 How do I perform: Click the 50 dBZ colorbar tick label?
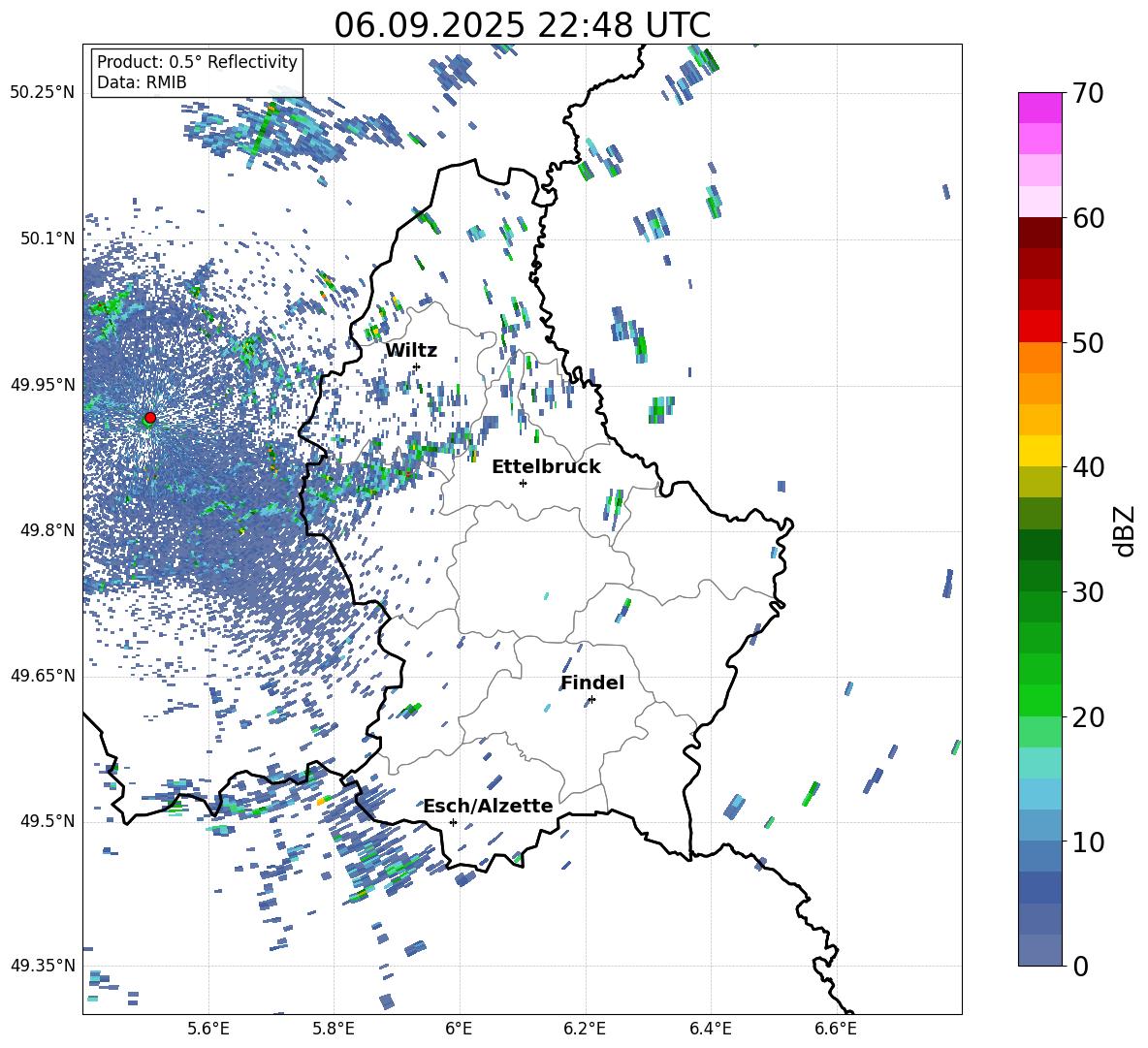(1087, 343)
